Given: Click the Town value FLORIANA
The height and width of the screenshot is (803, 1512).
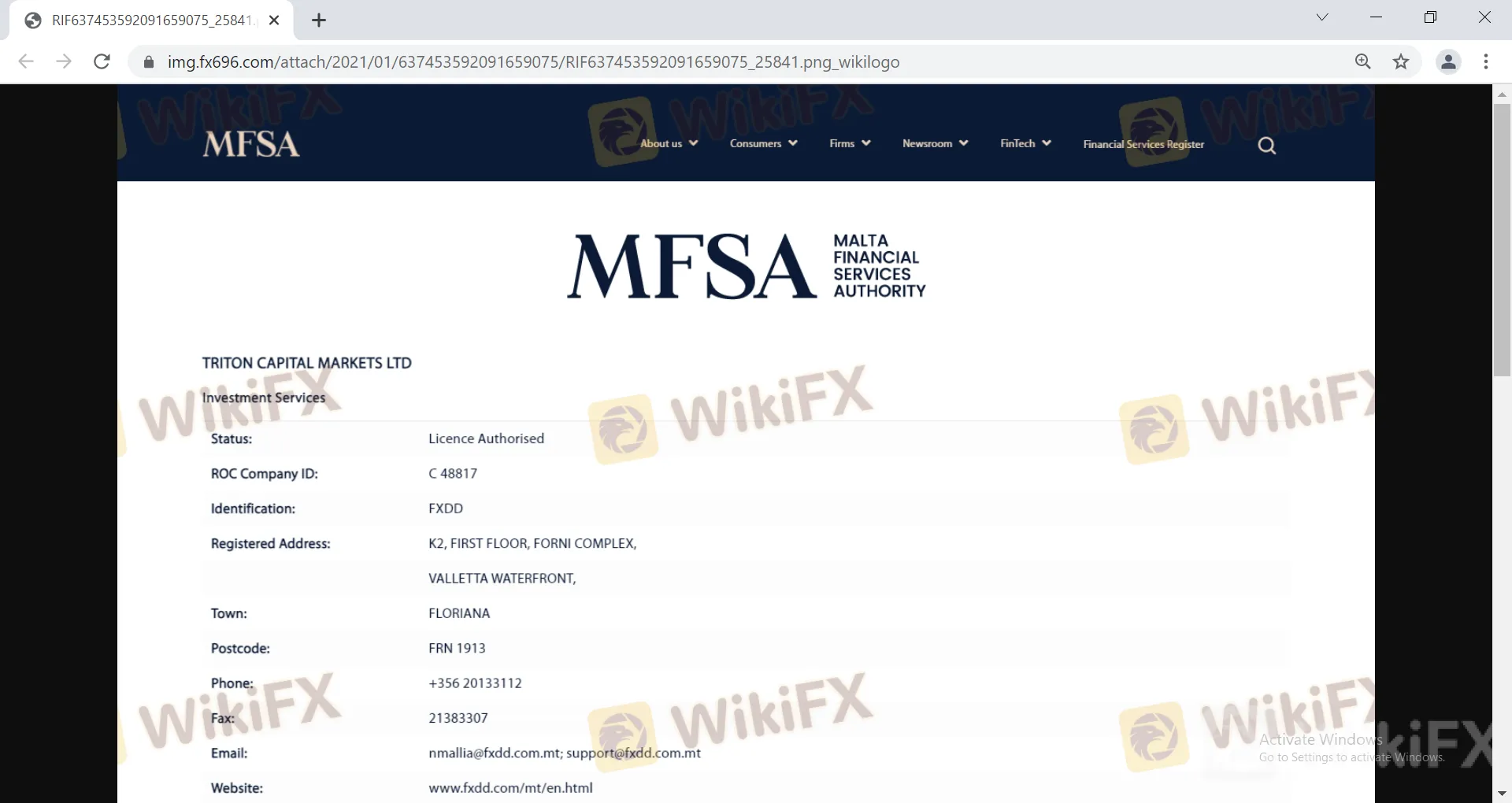Looking at the screenshot, I should click(459, 613).
